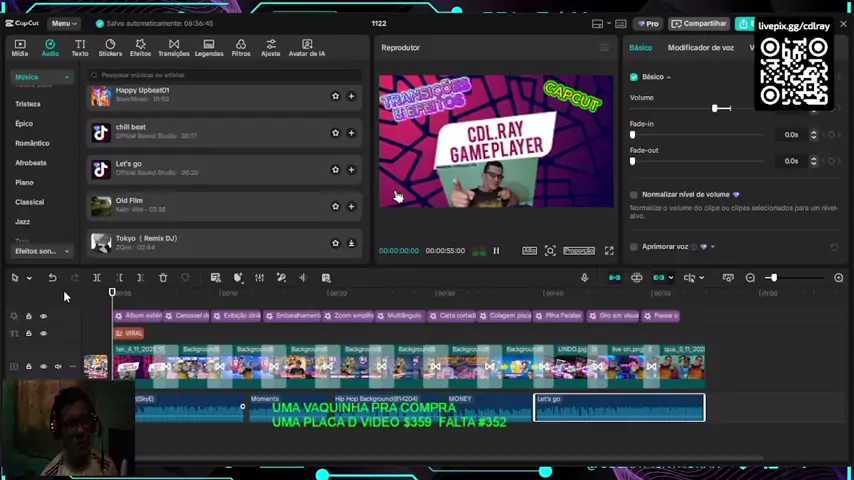The height and width of the screenshot is (480, 854).
Task: Open the Filtros panel
Action: pos(241,47)
